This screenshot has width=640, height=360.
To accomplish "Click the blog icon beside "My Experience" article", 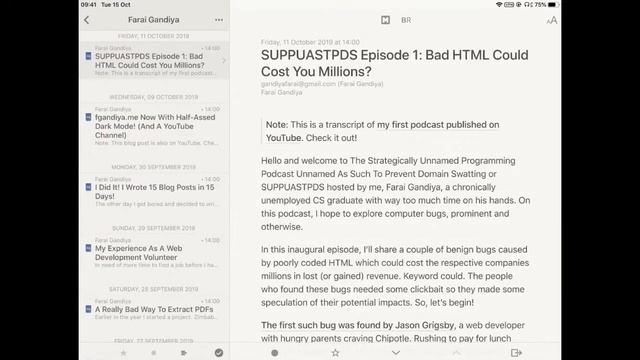I will (x=88, y=248).
